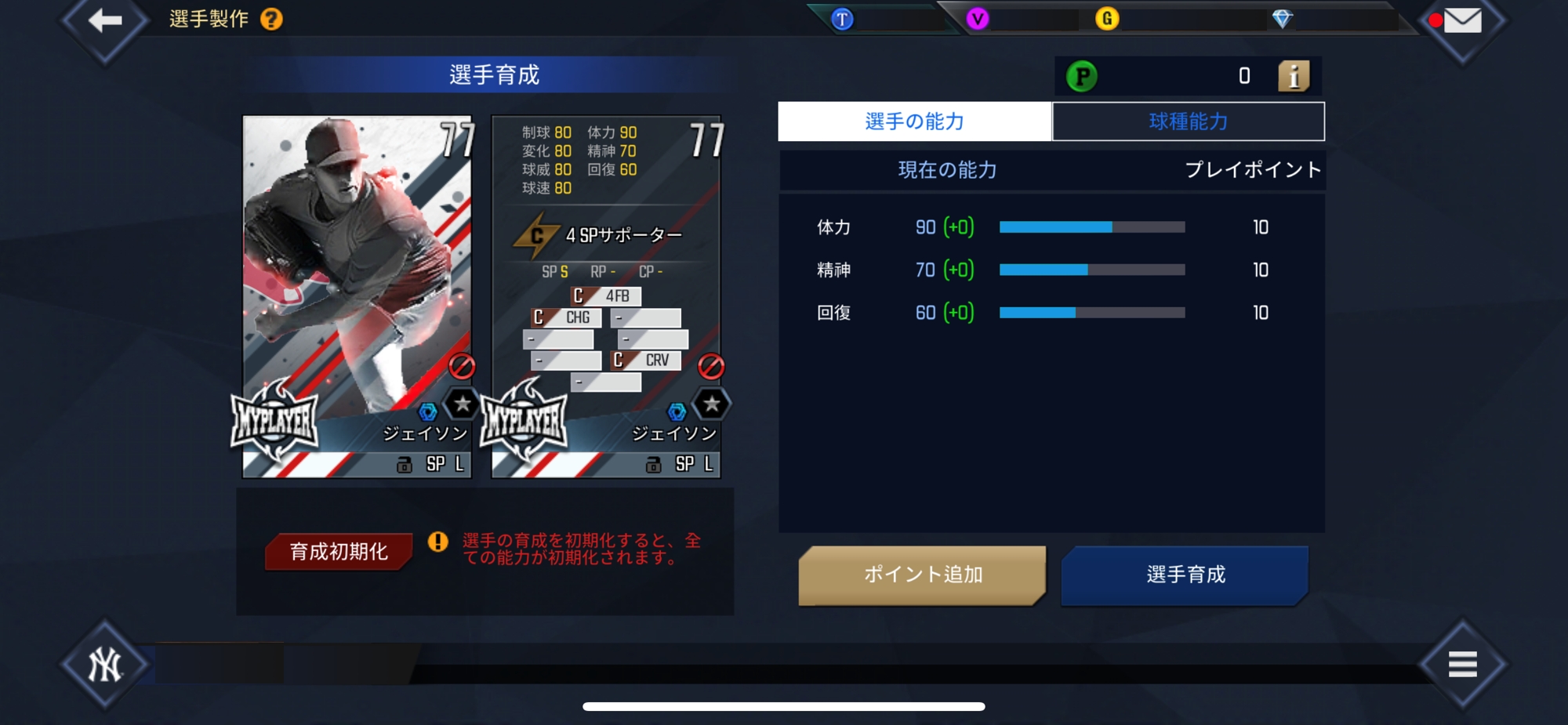Select the pitcher photo card
Screen dimensions: 1568x725
pyautogui.click(x=358, y=297)
